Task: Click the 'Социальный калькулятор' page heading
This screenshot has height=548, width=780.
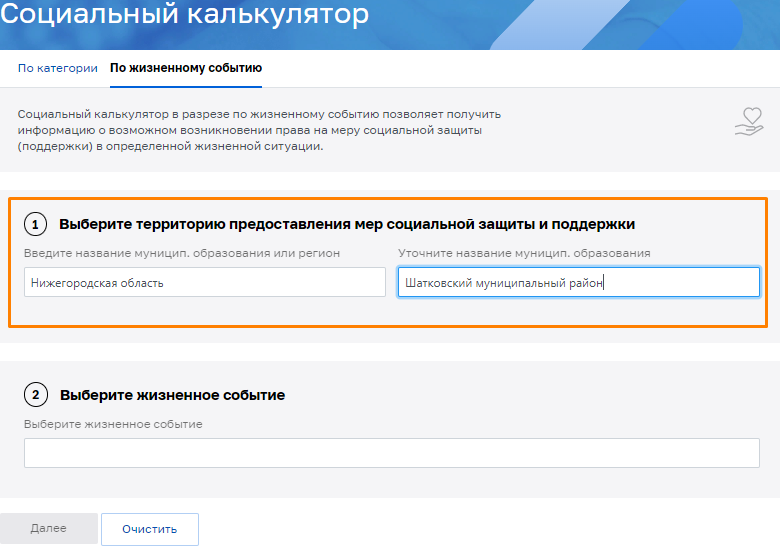Action: 185,14
